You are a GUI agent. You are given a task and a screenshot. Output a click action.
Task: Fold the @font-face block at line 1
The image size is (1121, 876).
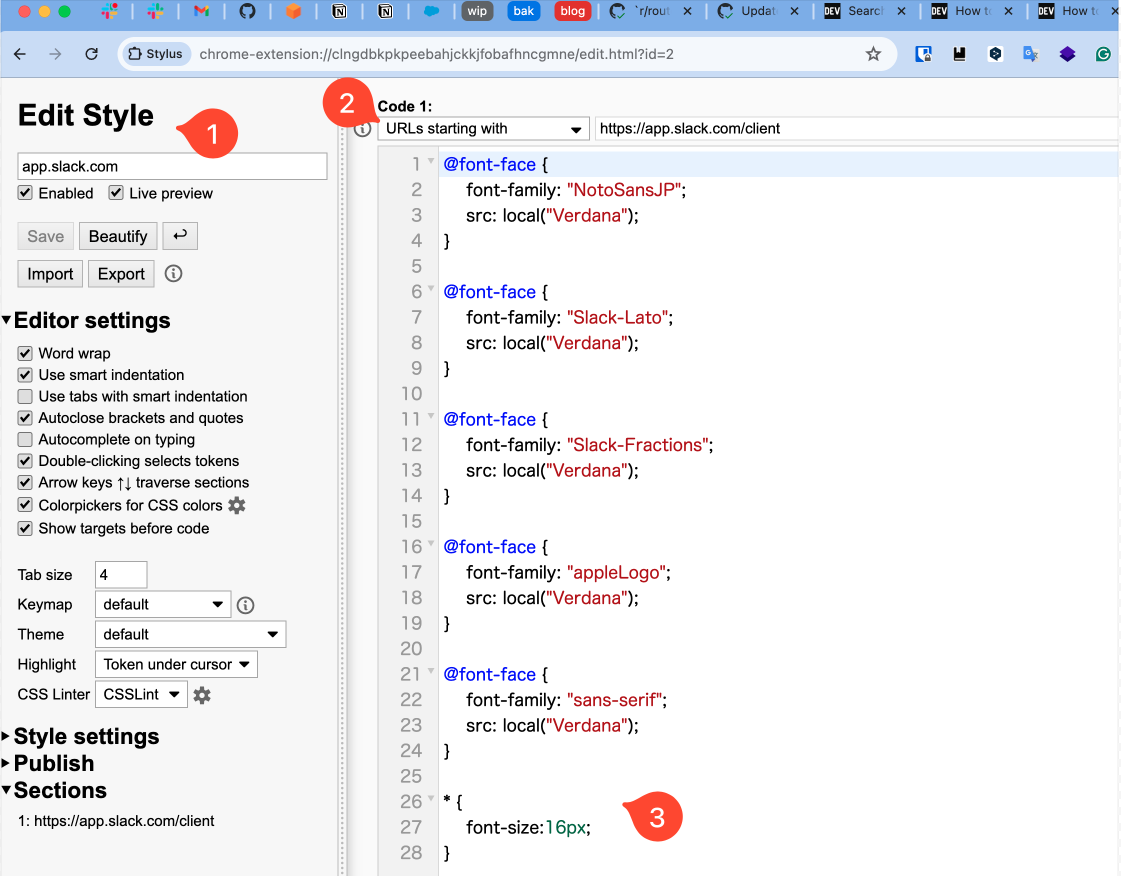tap(431, 162)
